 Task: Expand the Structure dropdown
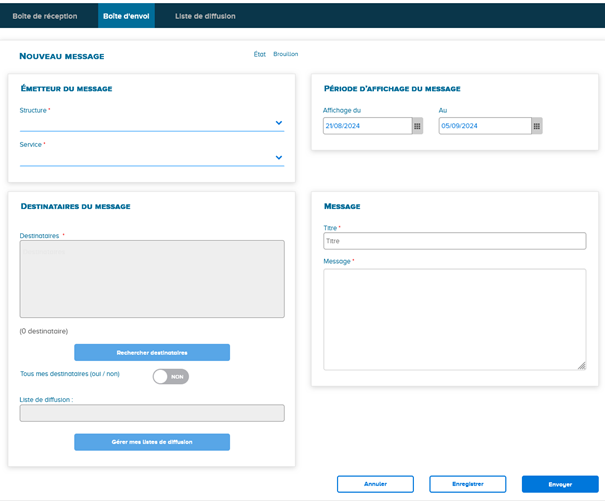(279, 123)
